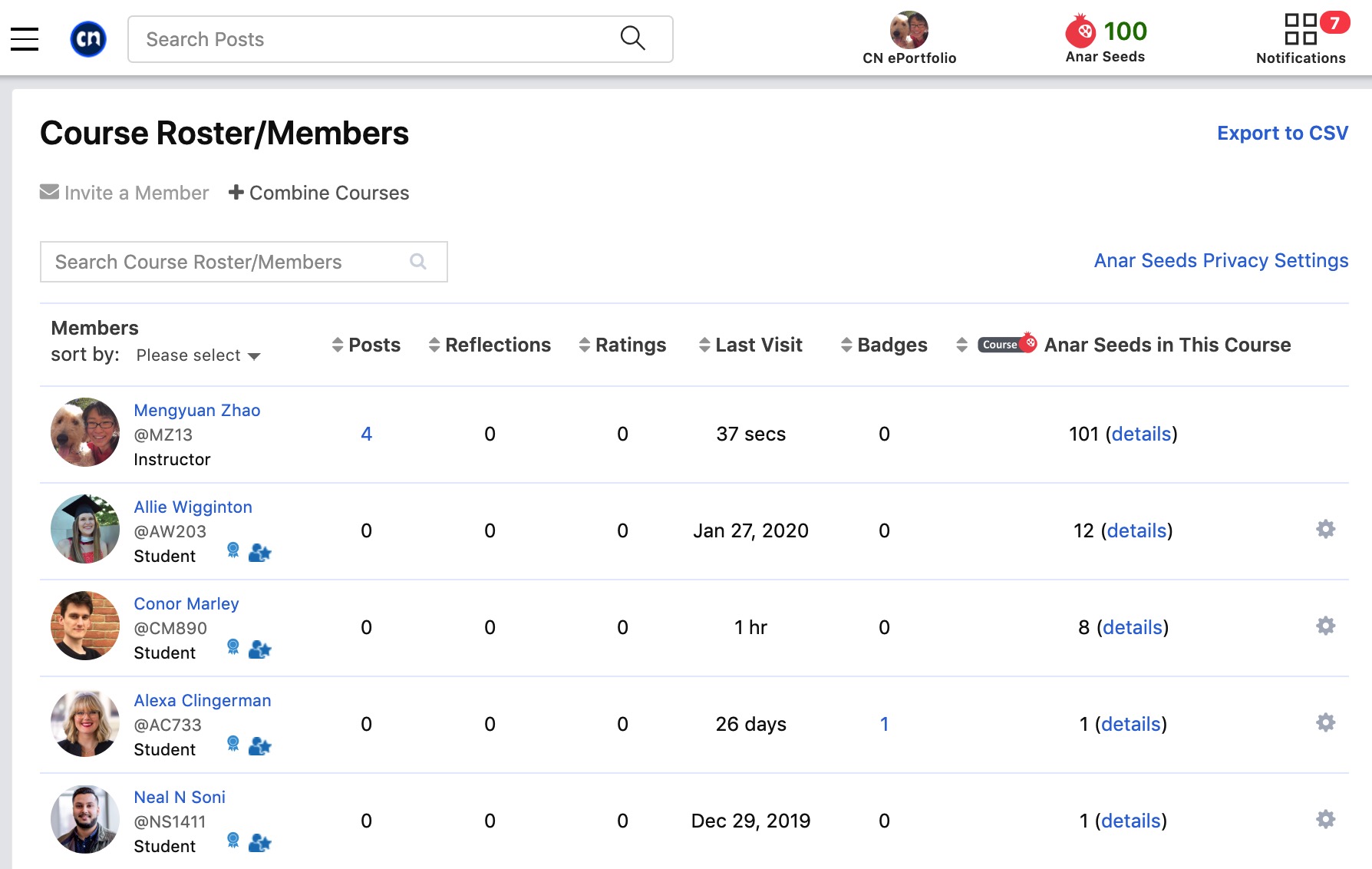Viewport: 1372px width, 869px height.
Task: Click the Jan 27, 2020 last visit cell
Action: [x=750, y=530]
